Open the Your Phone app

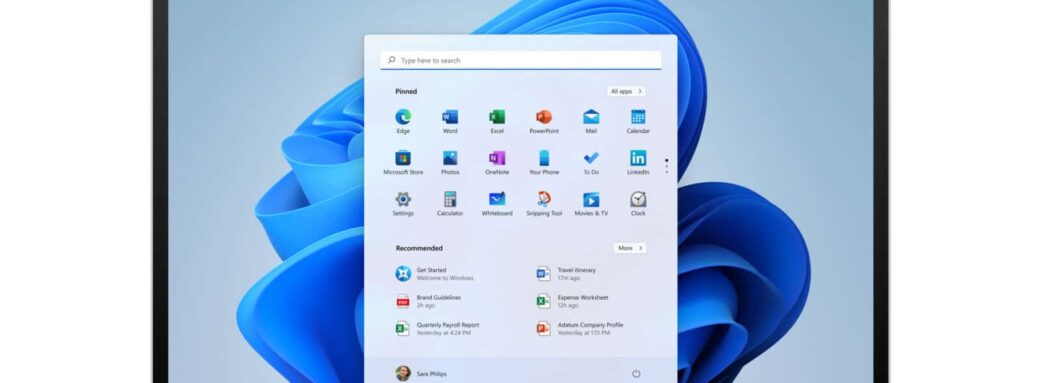pyautogui.click(x=544, y=158)
